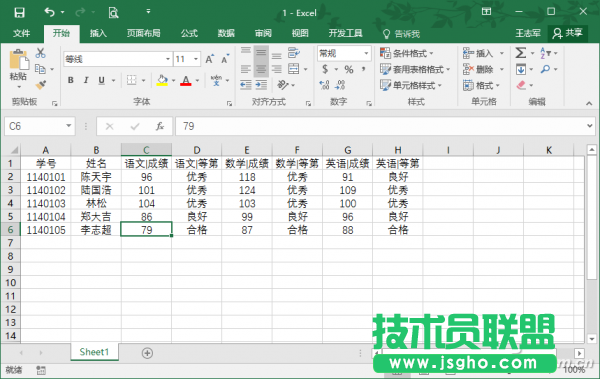Image resolution: width=600 pixels, height=379 pixels.
Task: Toggle wrap text in the cell
Action: point(294,53)
